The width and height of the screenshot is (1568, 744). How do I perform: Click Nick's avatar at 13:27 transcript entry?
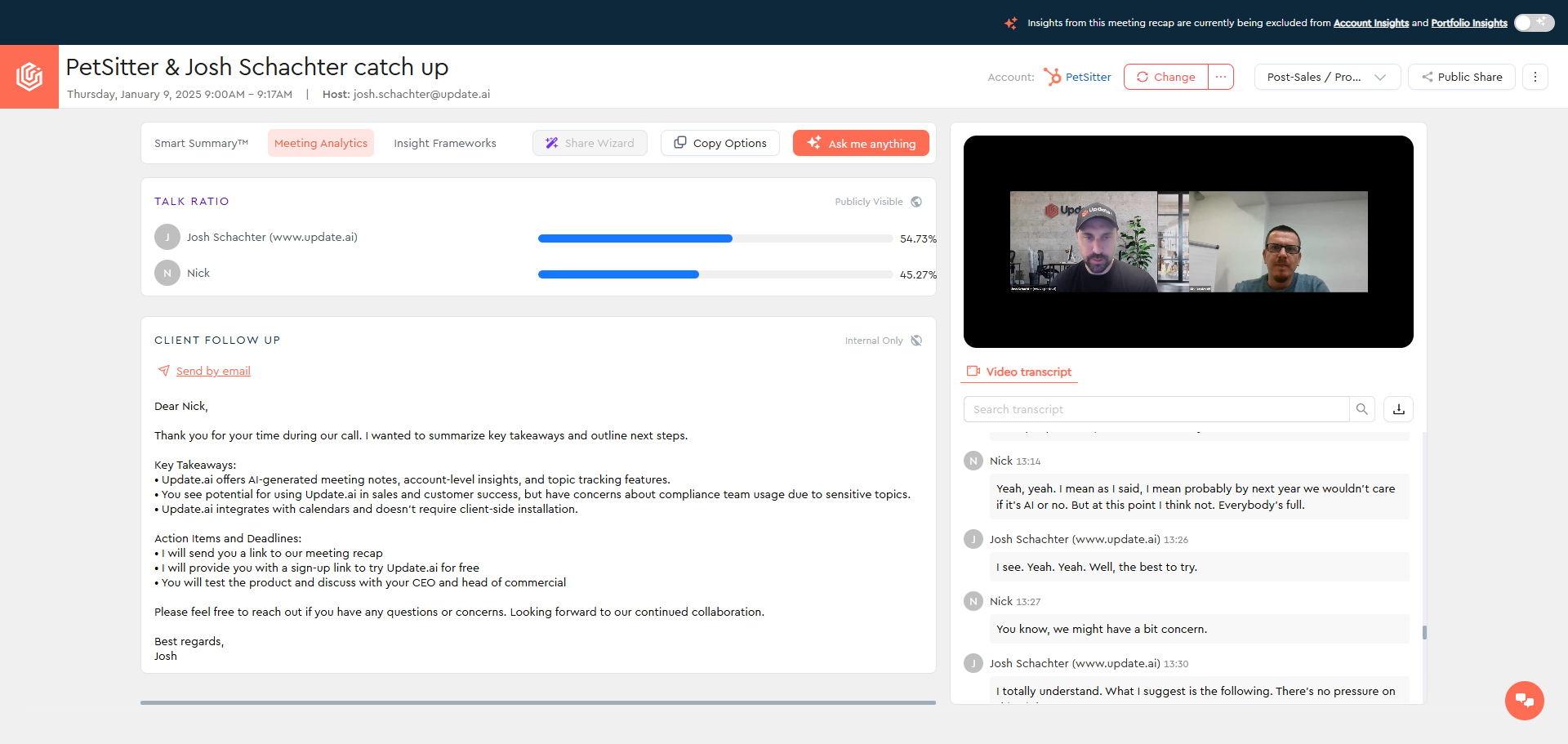point(973,601)
